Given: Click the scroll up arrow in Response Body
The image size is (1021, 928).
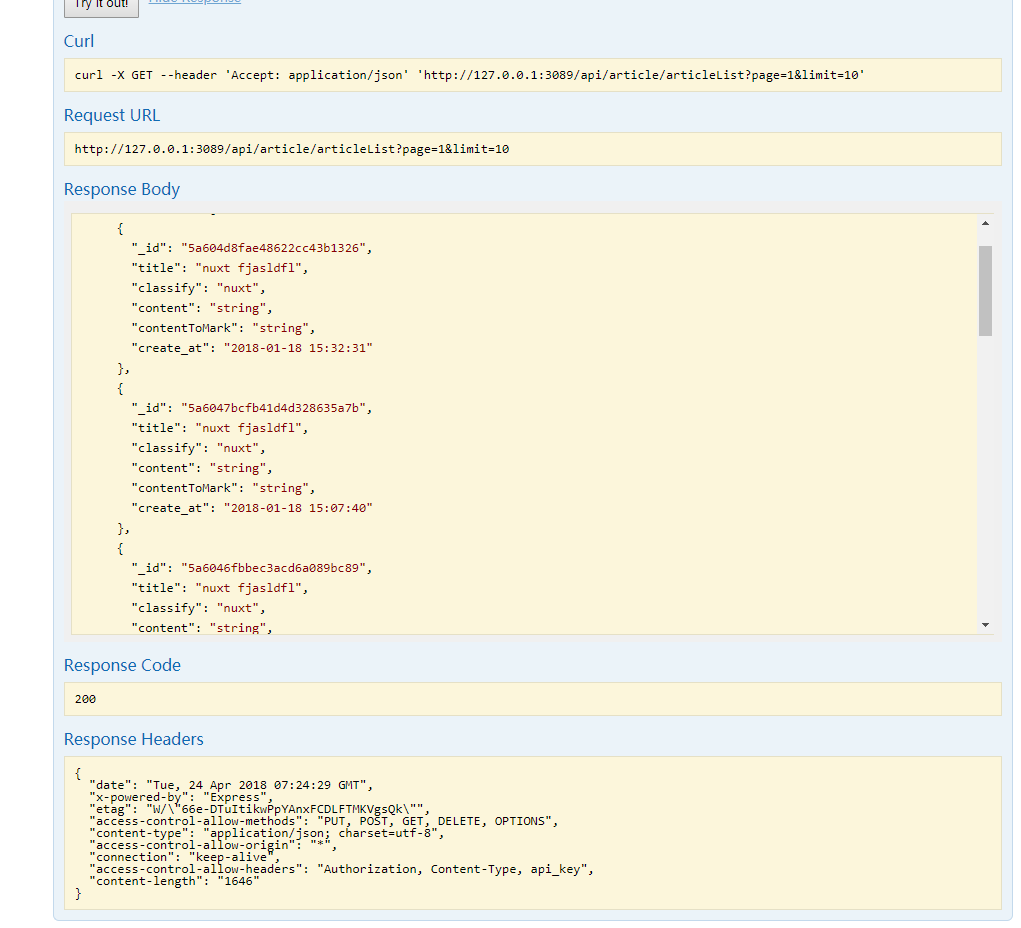Looking at the screenshot, I should [985, 223].
